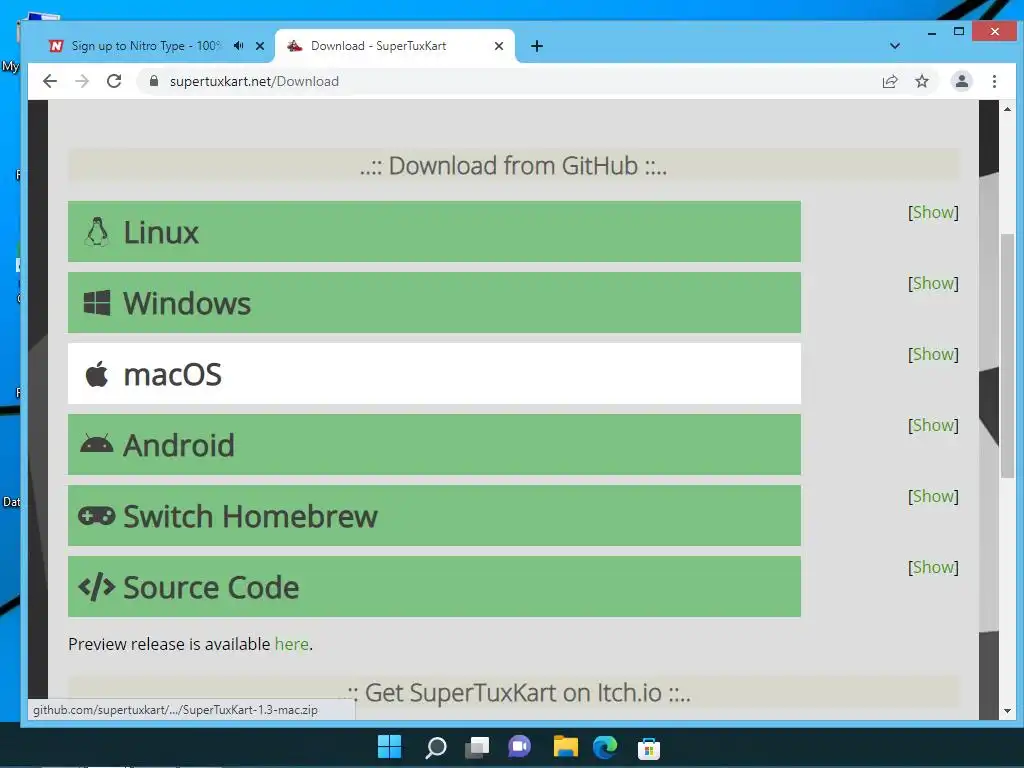Viewport: 1024px width, 768px height.
Task: Click the Linux download button
Action: (x=434, y=232)
